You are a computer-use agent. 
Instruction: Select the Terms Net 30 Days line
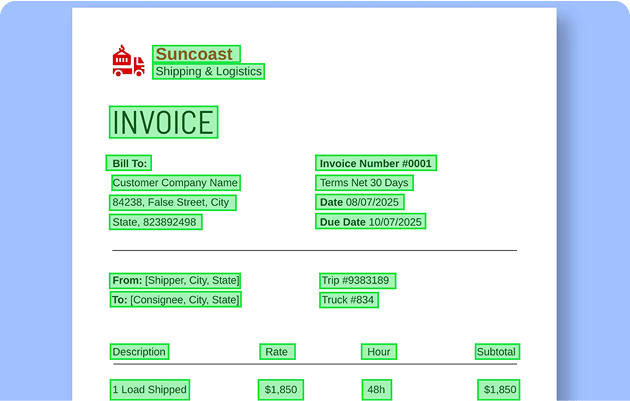(364, 183)
